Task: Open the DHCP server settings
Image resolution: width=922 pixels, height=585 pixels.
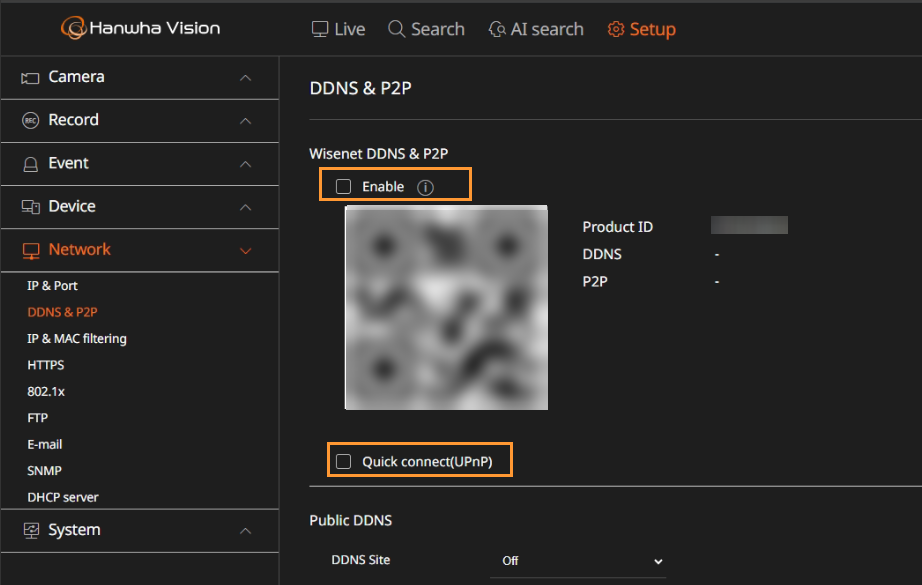Action: point(63,497)
